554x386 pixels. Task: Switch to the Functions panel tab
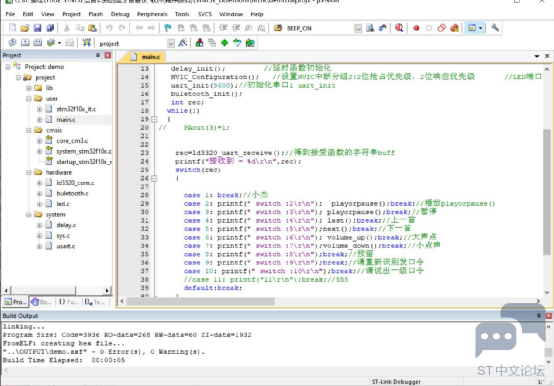click(x=68, y=302)
